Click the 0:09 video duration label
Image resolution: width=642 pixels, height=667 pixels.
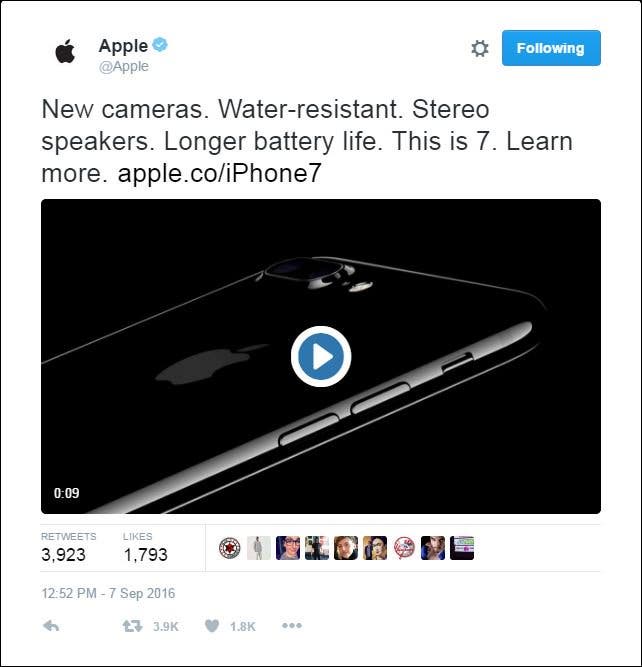(x=67, y=493)
